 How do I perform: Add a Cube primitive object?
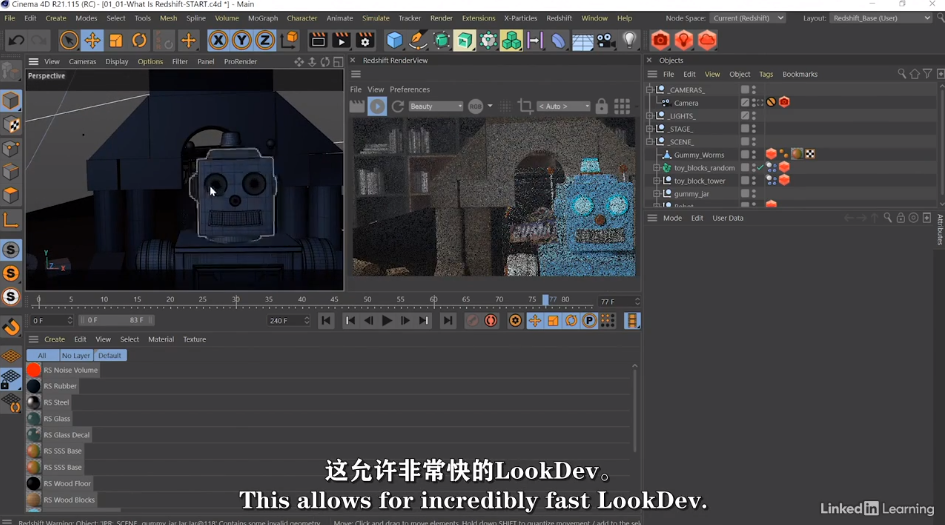coord(394,40)
